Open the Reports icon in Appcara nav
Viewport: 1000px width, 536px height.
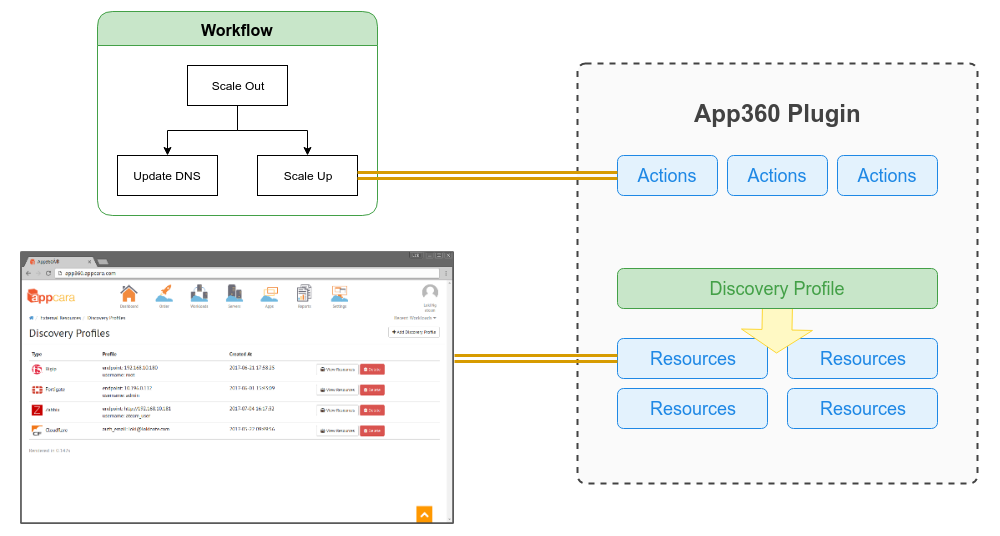(304, 294)
